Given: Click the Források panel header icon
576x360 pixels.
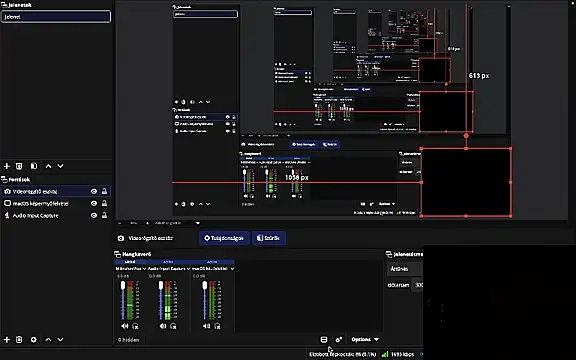Looking at the screenshot, I should (x=4, y=179).
